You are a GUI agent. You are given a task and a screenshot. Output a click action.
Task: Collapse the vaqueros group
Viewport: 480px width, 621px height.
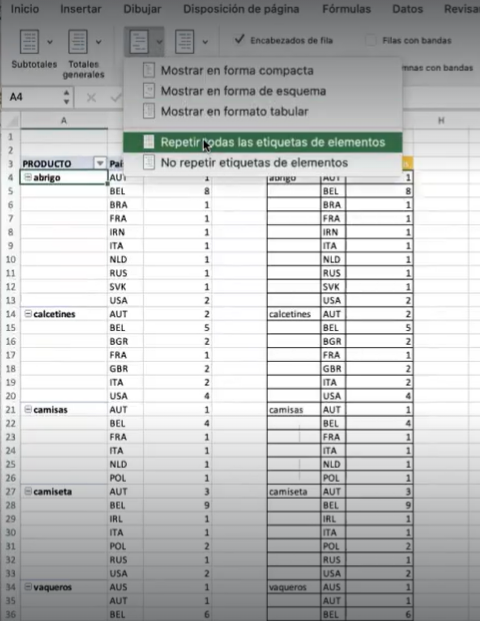[x=28, y=587]
